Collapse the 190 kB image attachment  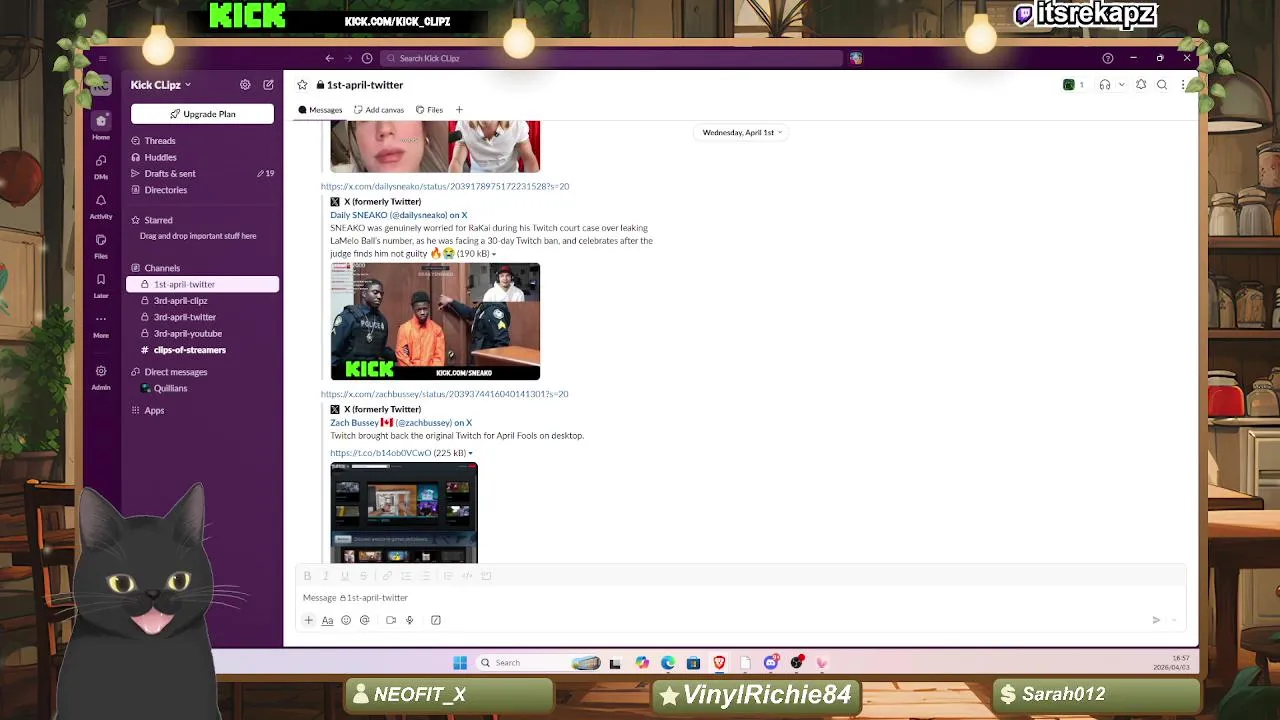(493, 254)
